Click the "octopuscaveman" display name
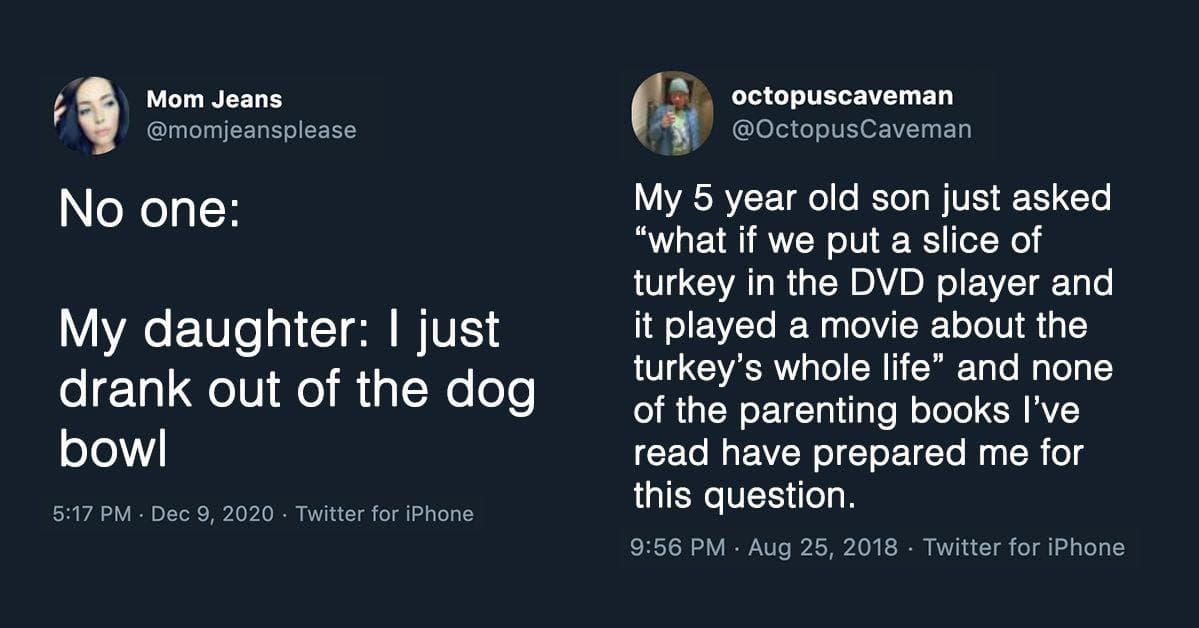1199x628 pixels. [x=842, y=96]
